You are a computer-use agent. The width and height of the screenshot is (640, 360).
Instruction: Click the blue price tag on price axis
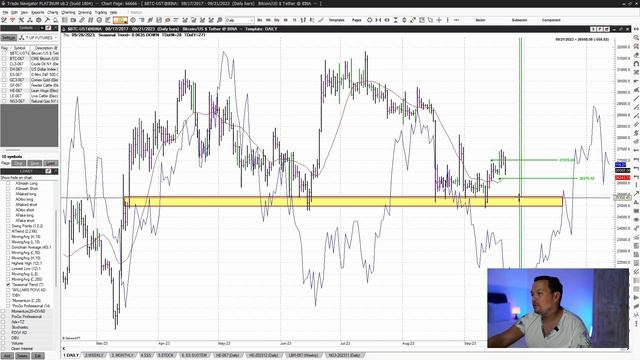click(x=620, y=164)
